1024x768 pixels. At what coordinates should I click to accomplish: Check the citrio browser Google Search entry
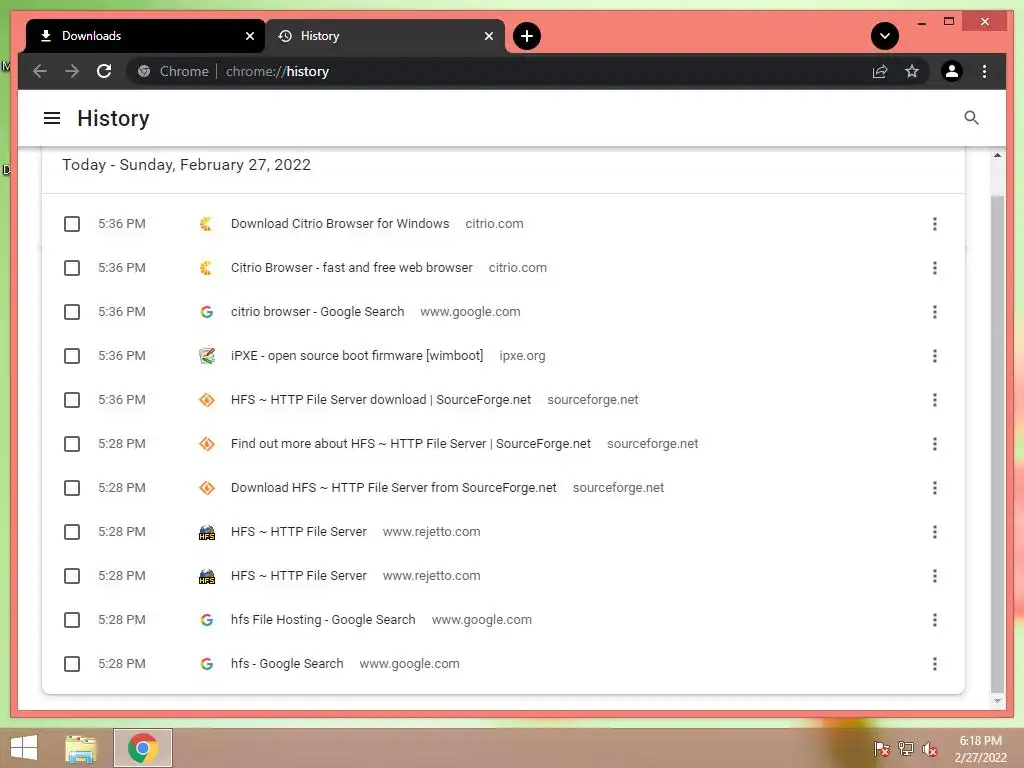coord(72,312)
